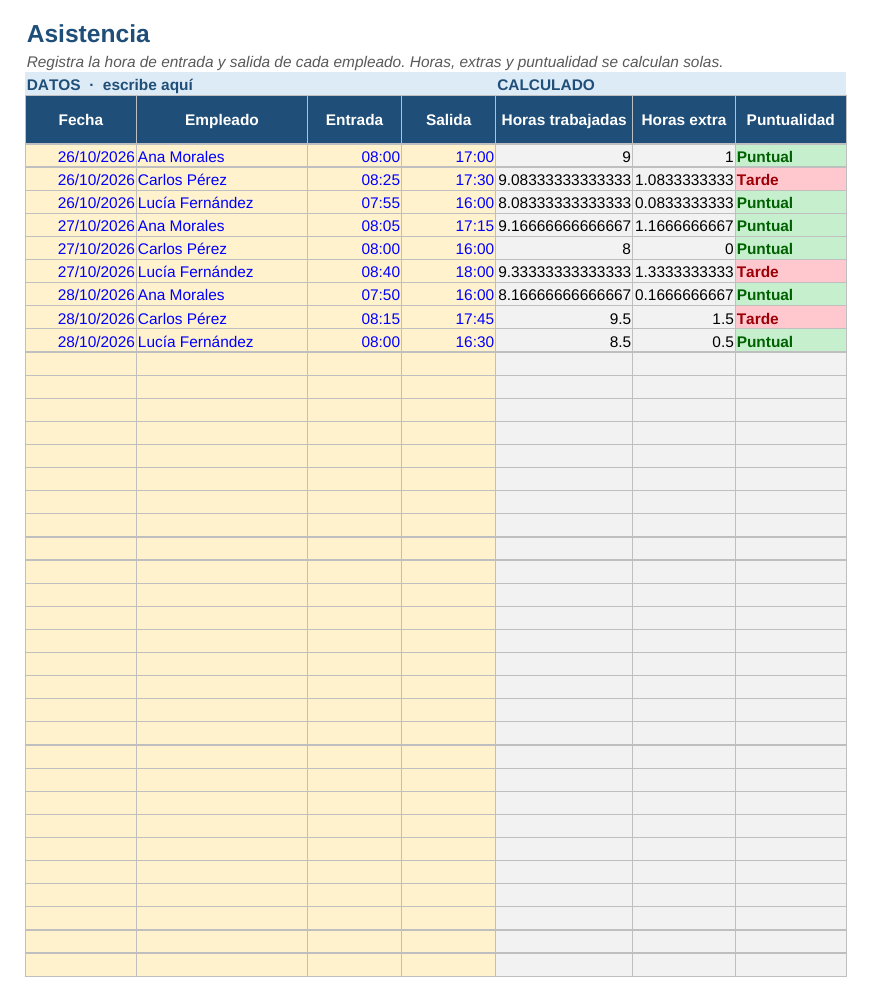Click the Entrada column header

[x=354, y=119]
